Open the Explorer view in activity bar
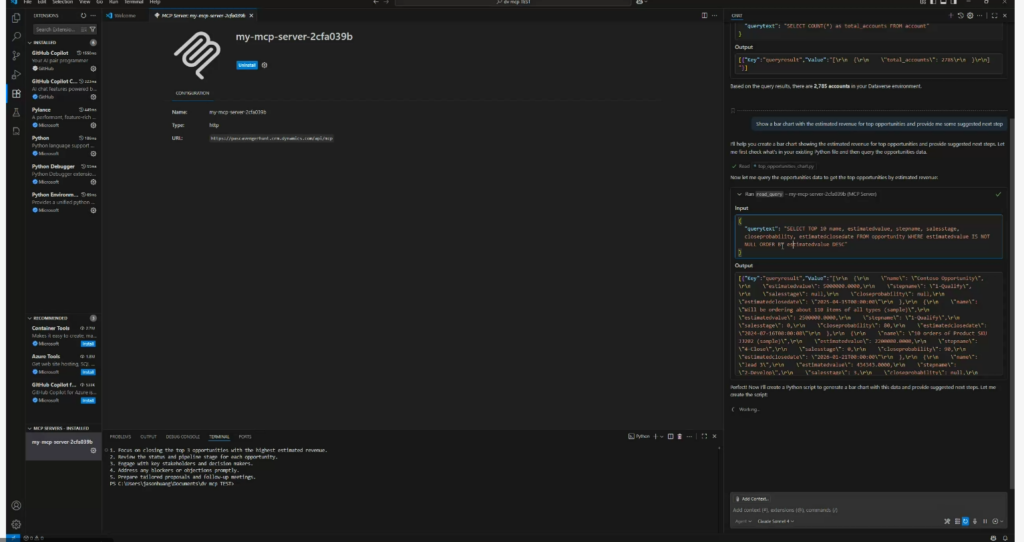The image size is (1024, 542). point(16,18)
